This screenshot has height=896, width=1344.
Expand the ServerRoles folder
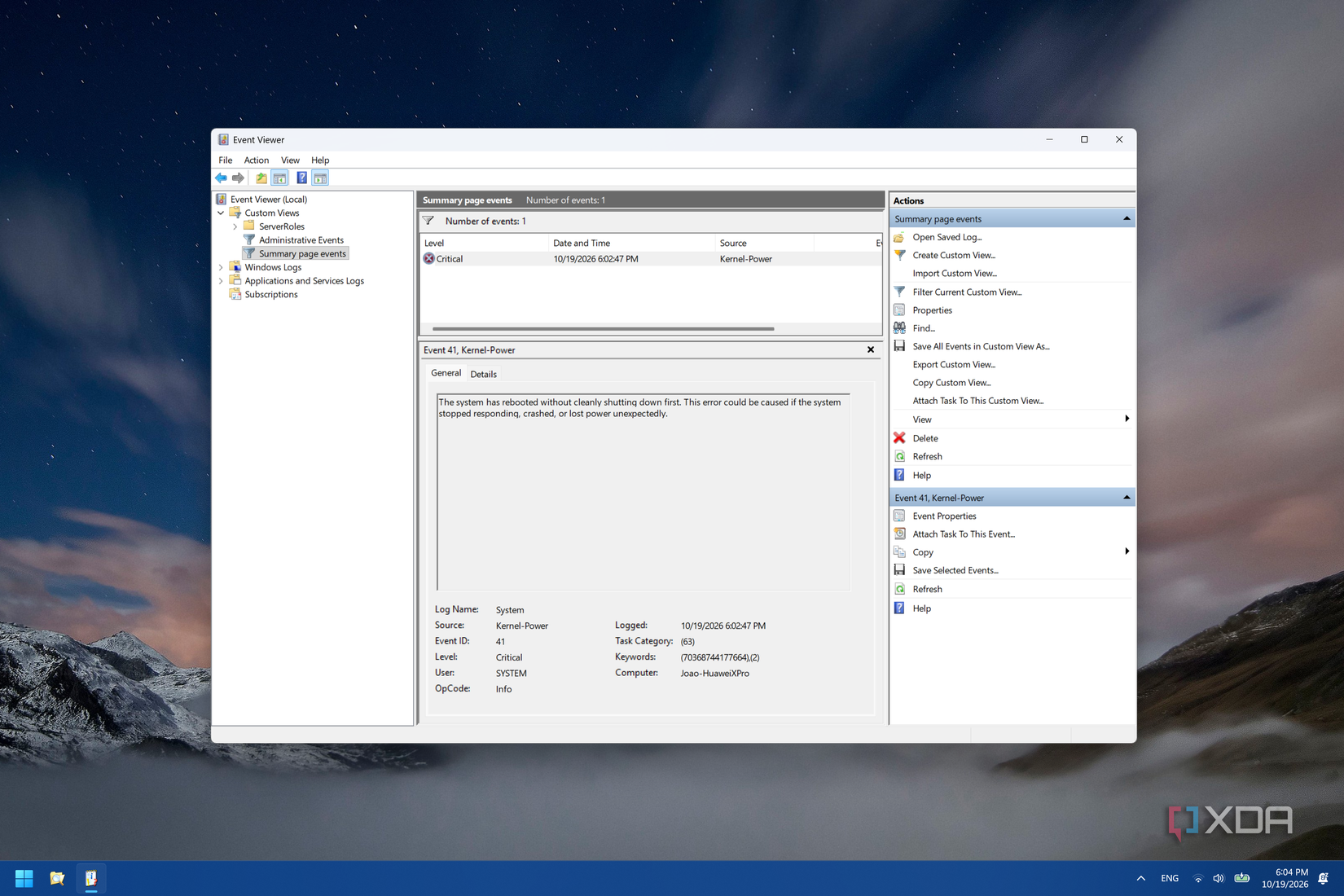pos(235,226)
